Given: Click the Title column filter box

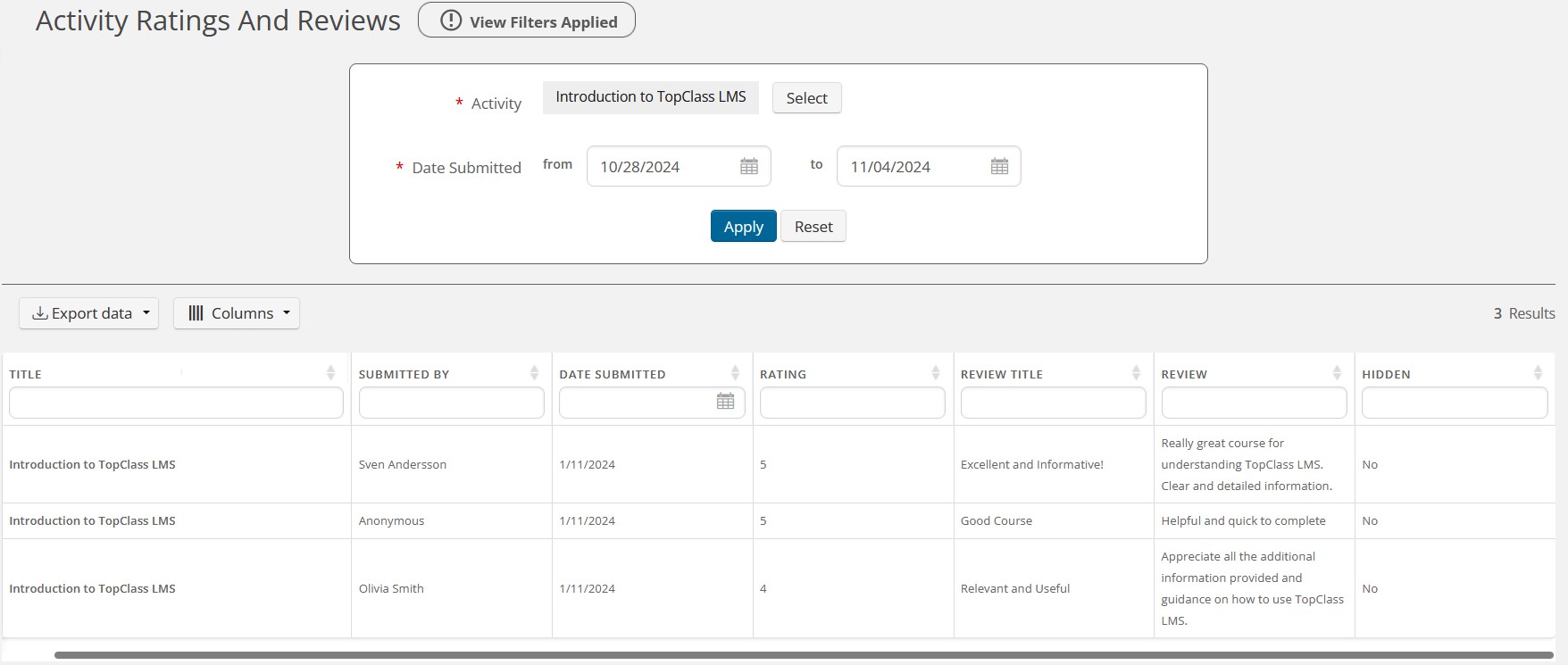Looking at the screenshot, I should 176,403.
